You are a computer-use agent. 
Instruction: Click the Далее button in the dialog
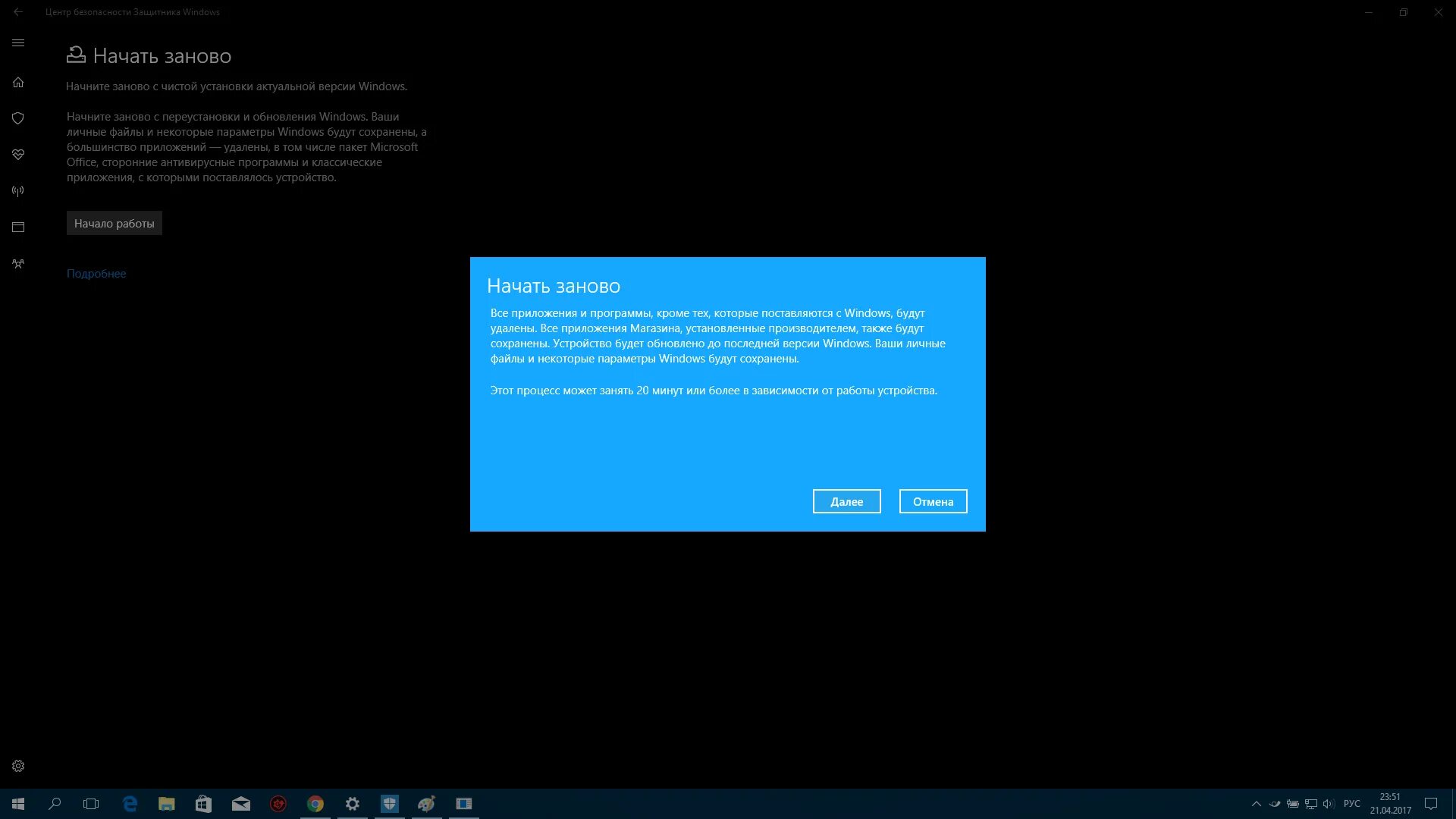point(846,501)
